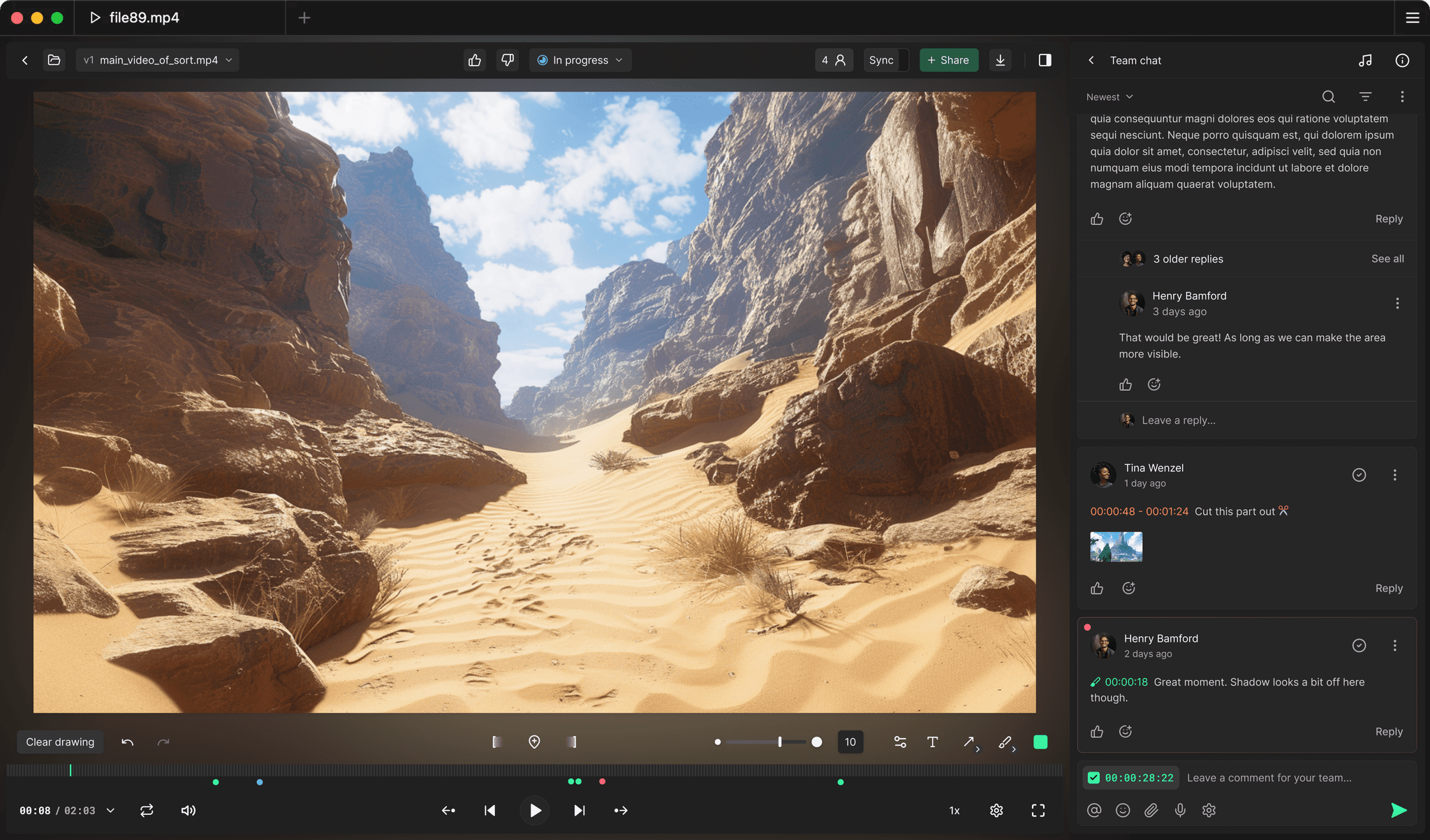Redo the drawing stroke
Screen dimensions: 1430x840
pyautogui.click(x=163, y=742)
